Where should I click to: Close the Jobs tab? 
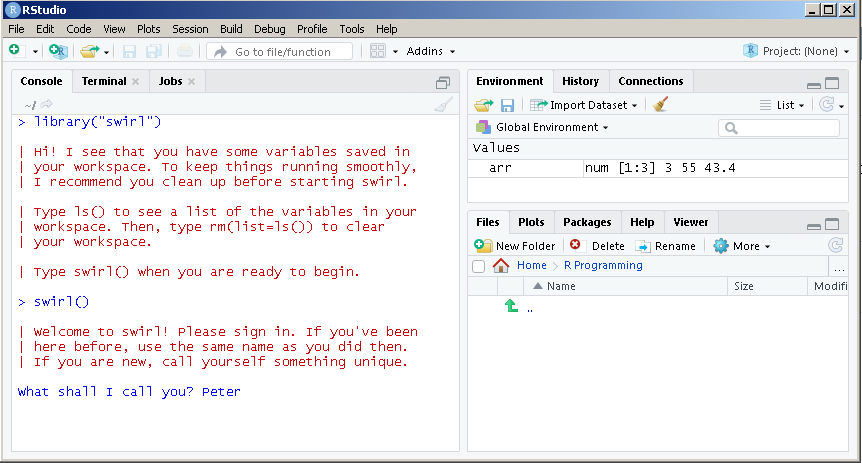pos(191,81)
